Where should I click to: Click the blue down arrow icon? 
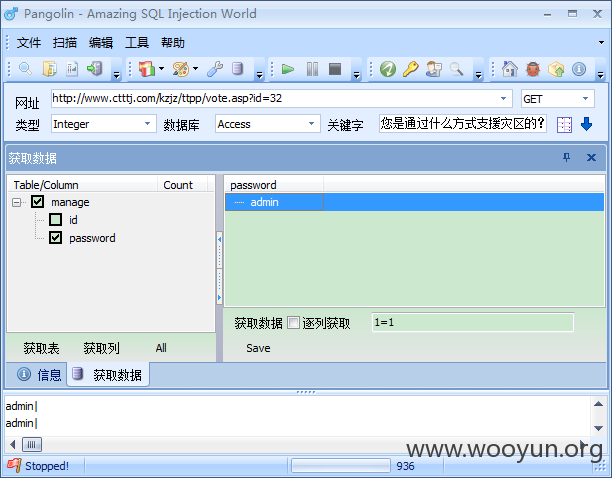pos(586,124)
